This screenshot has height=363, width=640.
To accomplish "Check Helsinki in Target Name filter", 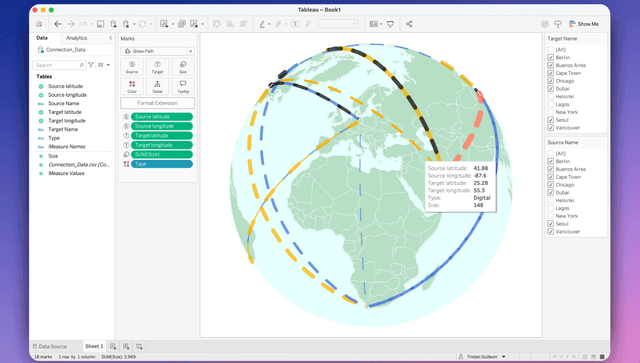I will click(x=551, y=96).
